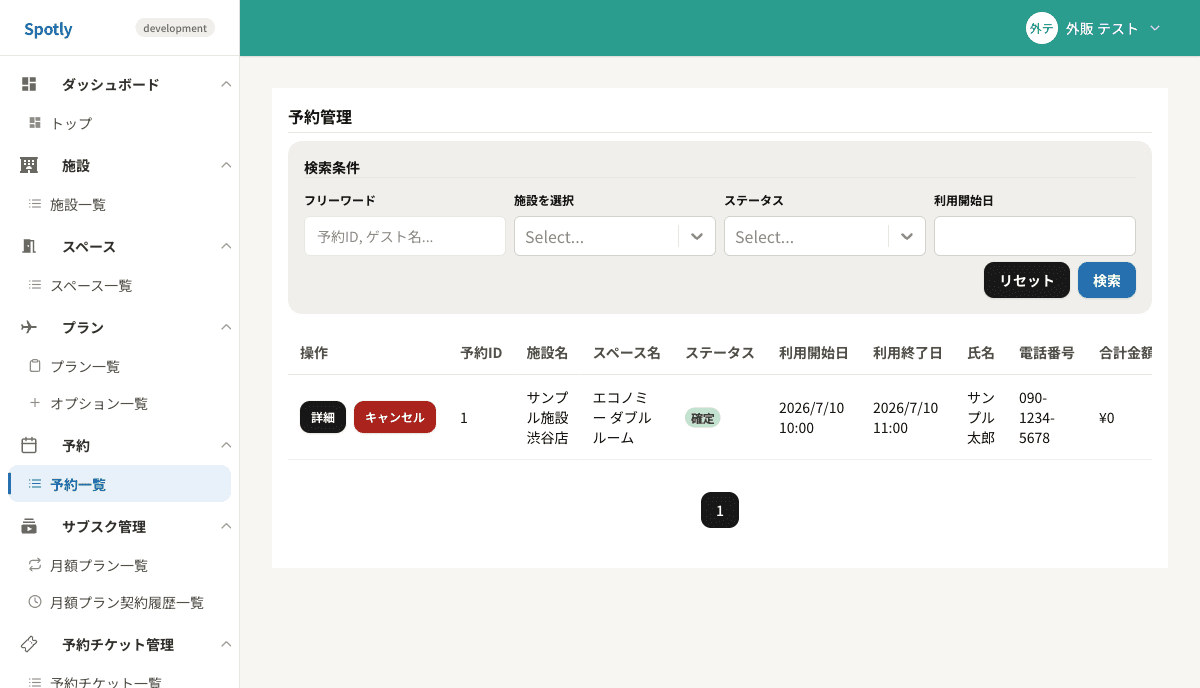Image resolution: width=1200 pixels, height=688 pixels.
Task: Click the サブスク管理 icon
Action: click(29, 526)
